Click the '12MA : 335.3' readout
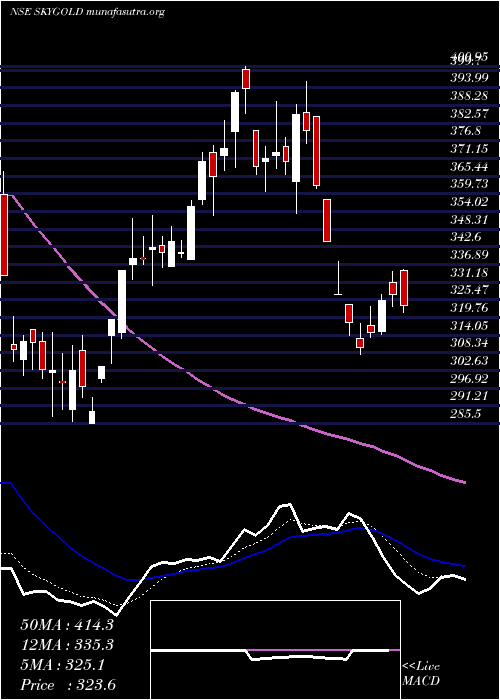This screenshot has height=700, width=500. 67,645
